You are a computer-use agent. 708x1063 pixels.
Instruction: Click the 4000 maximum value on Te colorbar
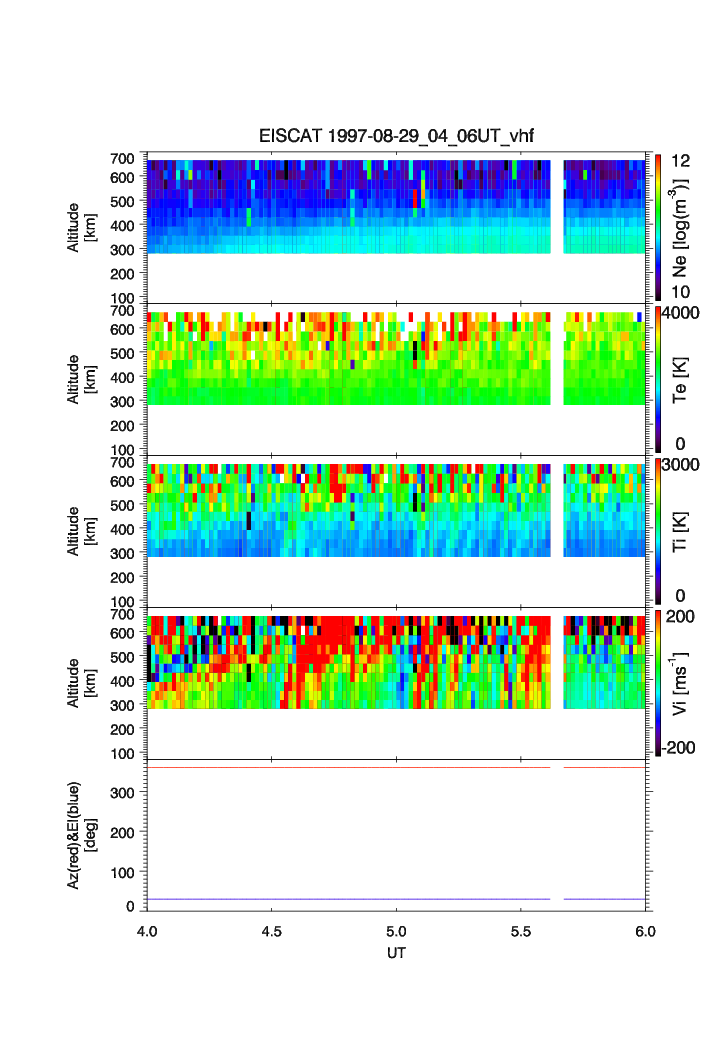(680, 313)
